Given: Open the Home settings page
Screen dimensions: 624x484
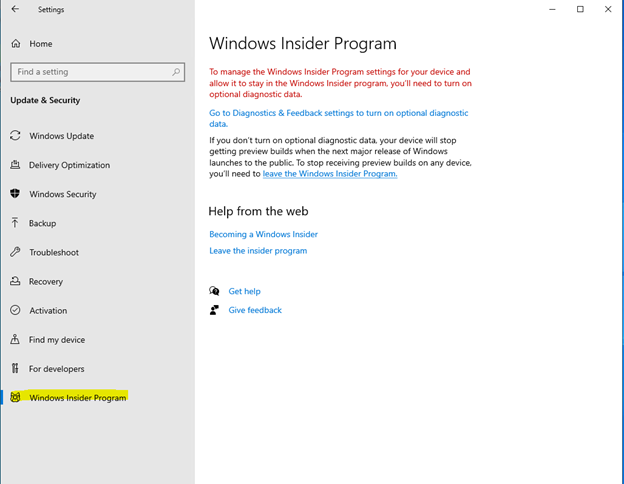Looking at the screenshot, I should pos(41,44).
